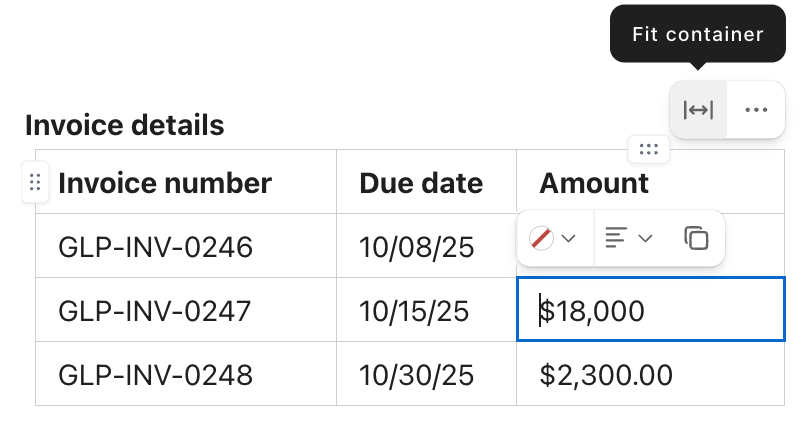Select the Due date header cell

click(421, 183)
